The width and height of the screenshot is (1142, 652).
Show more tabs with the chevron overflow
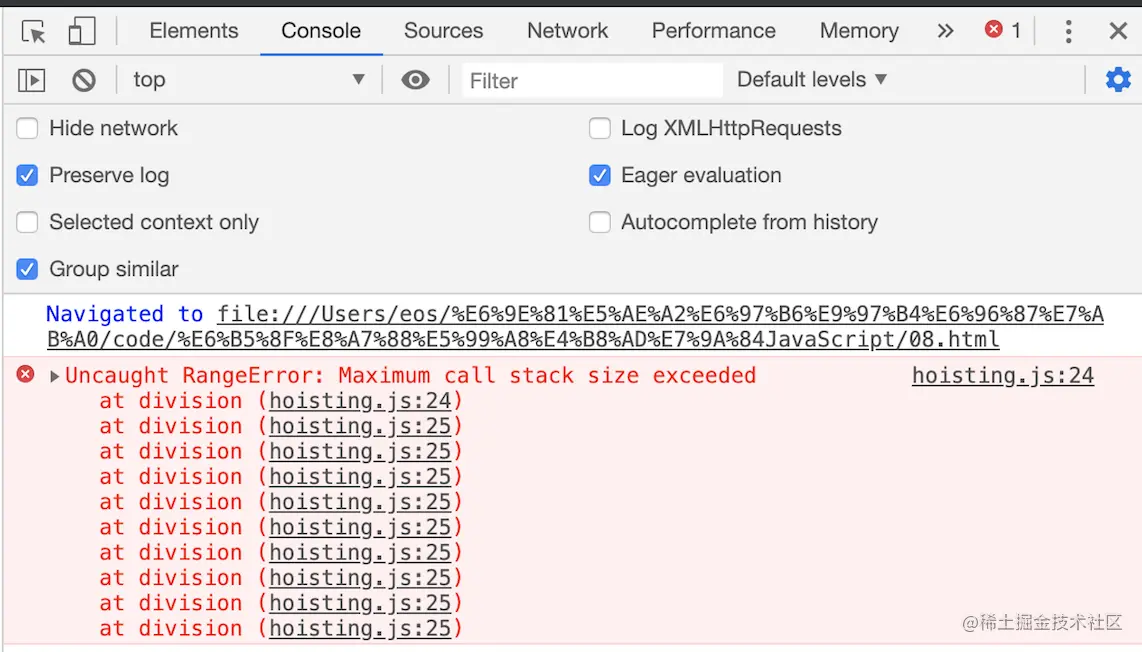coord(945,31)
